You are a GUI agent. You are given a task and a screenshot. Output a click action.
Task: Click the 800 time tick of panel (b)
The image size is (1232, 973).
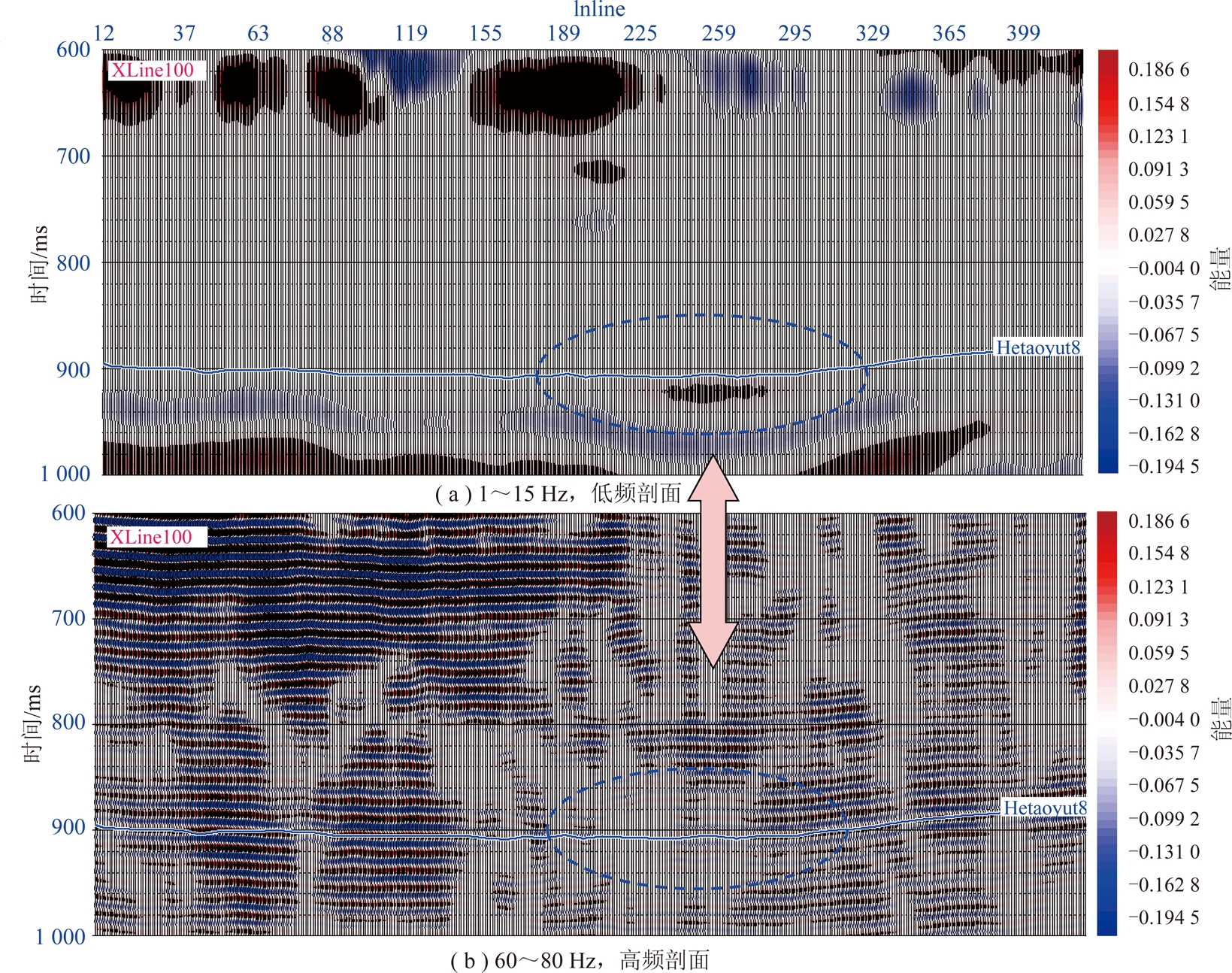click(68, 723)
